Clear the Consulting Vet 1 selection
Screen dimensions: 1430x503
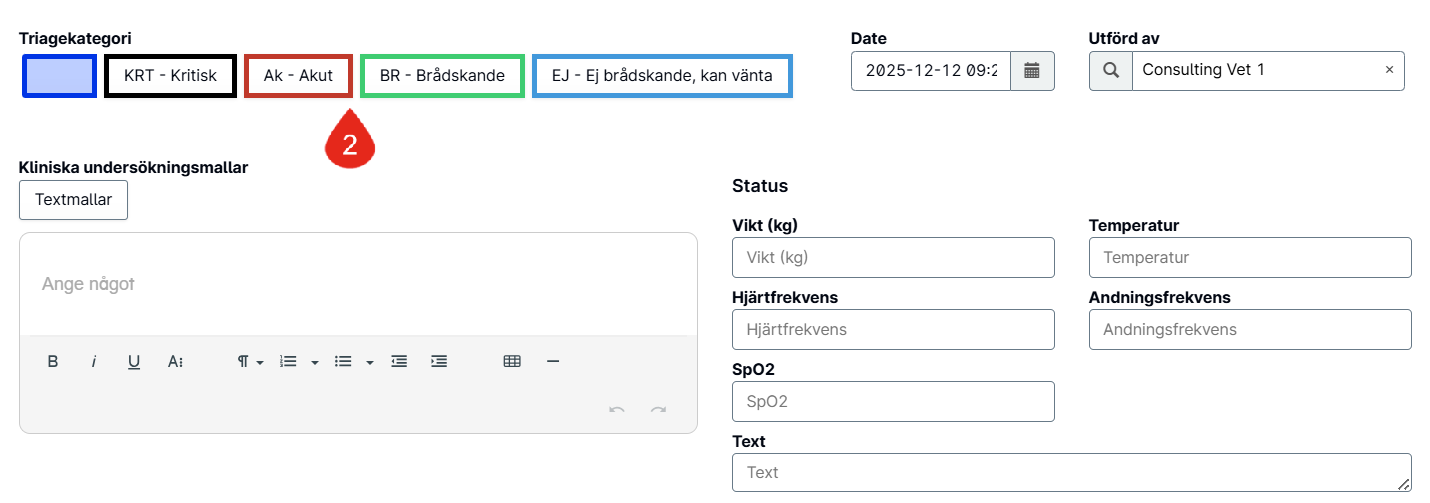1389,71
